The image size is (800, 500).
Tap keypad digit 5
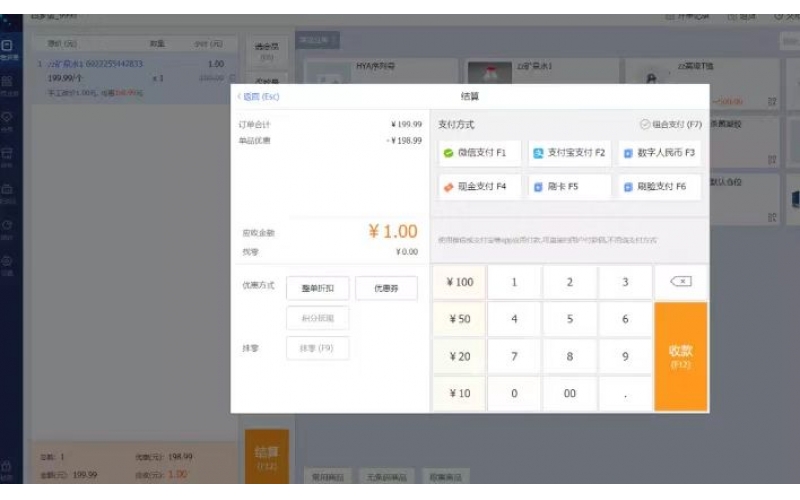[570, 319]
